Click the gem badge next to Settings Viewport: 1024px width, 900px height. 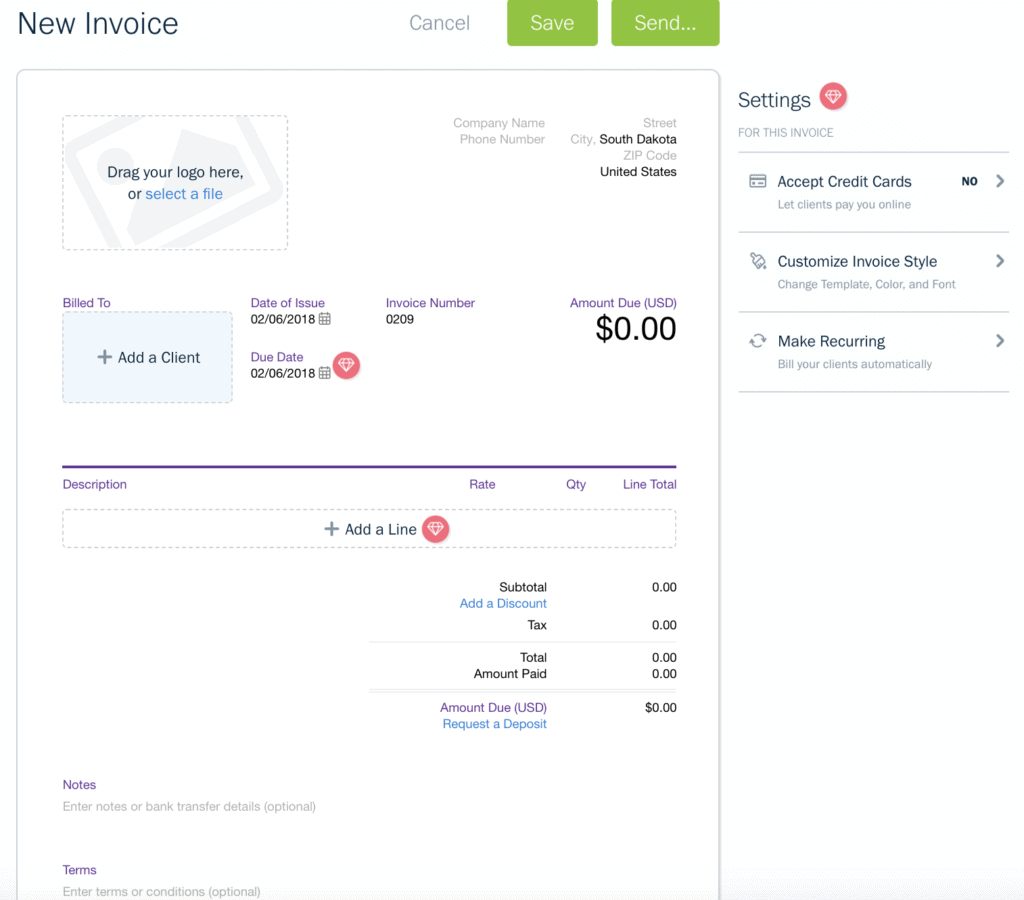point(833,96)
